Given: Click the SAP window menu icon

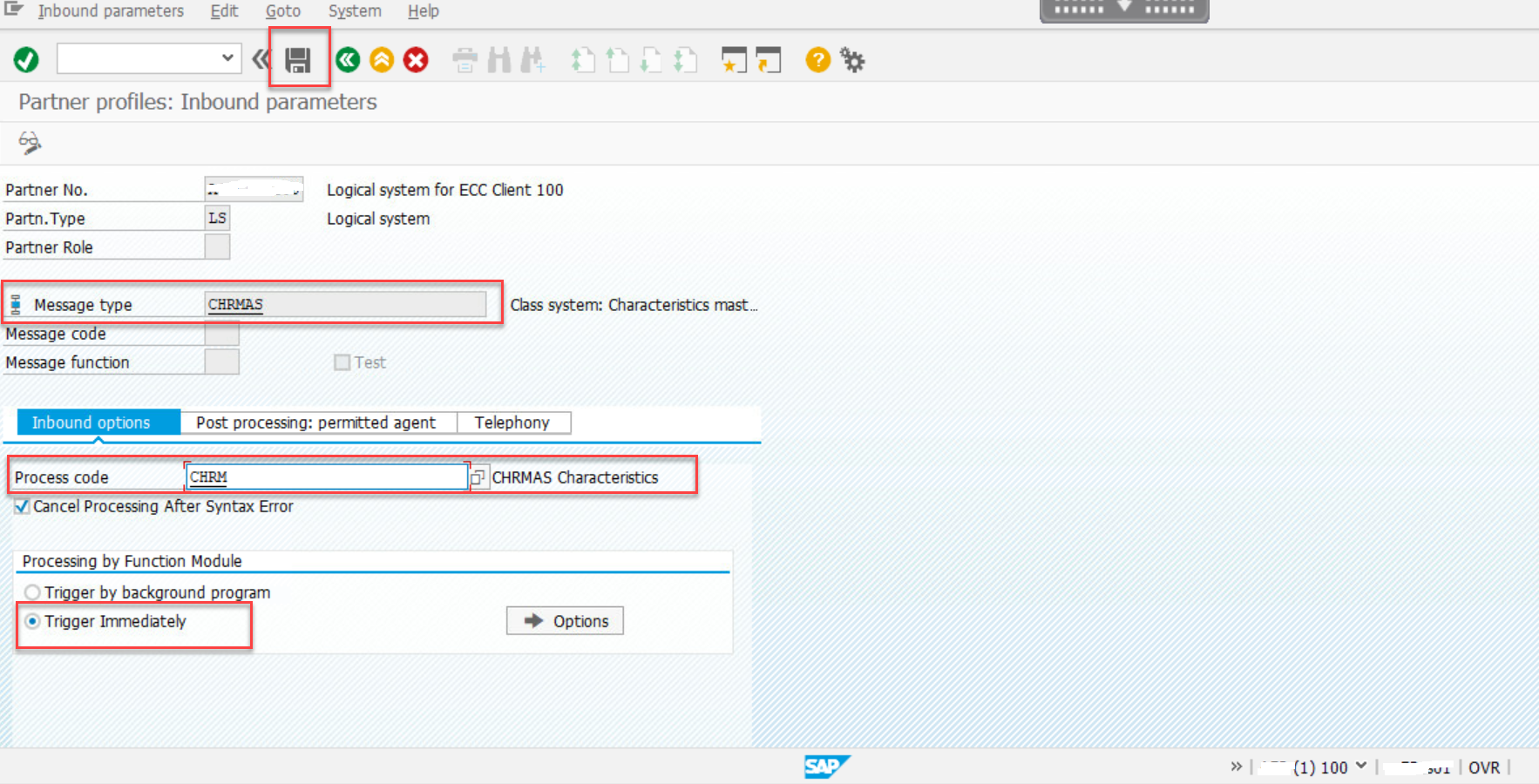Looking at the screenshot, I should coord(13,10).
